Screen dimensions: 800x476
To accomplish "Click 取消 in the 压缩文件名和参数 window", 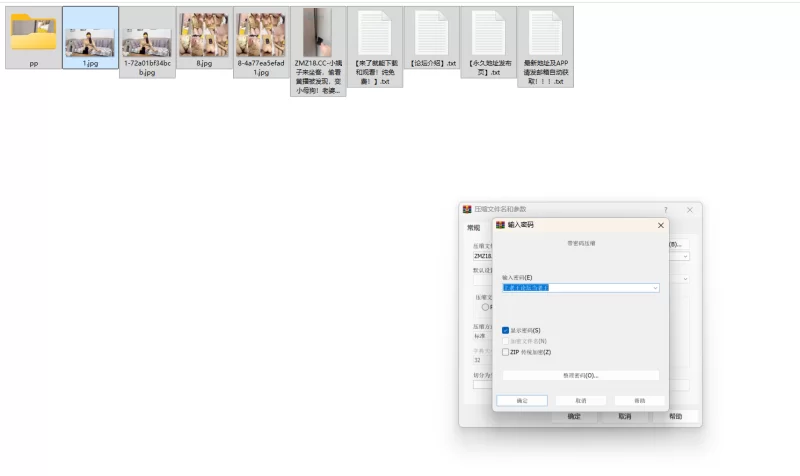I will 624,416.
